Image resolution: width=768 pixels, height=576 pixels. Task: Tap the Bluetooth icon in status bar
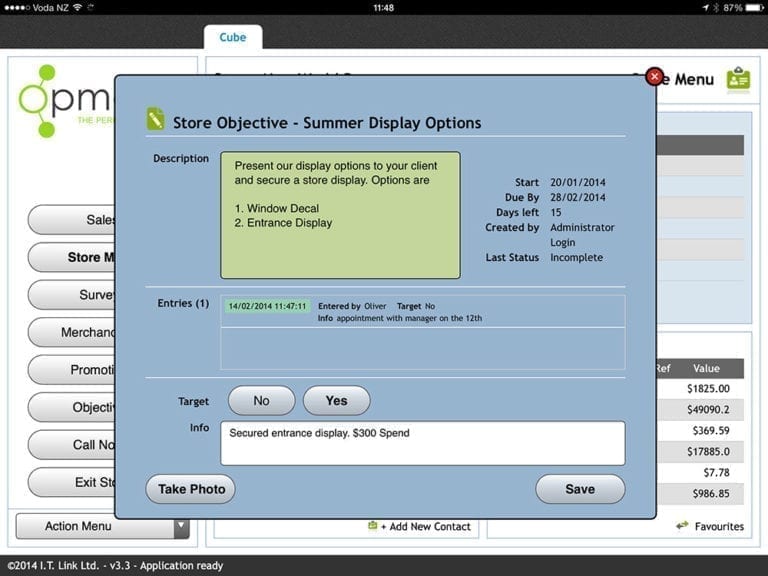click(716, 7)
